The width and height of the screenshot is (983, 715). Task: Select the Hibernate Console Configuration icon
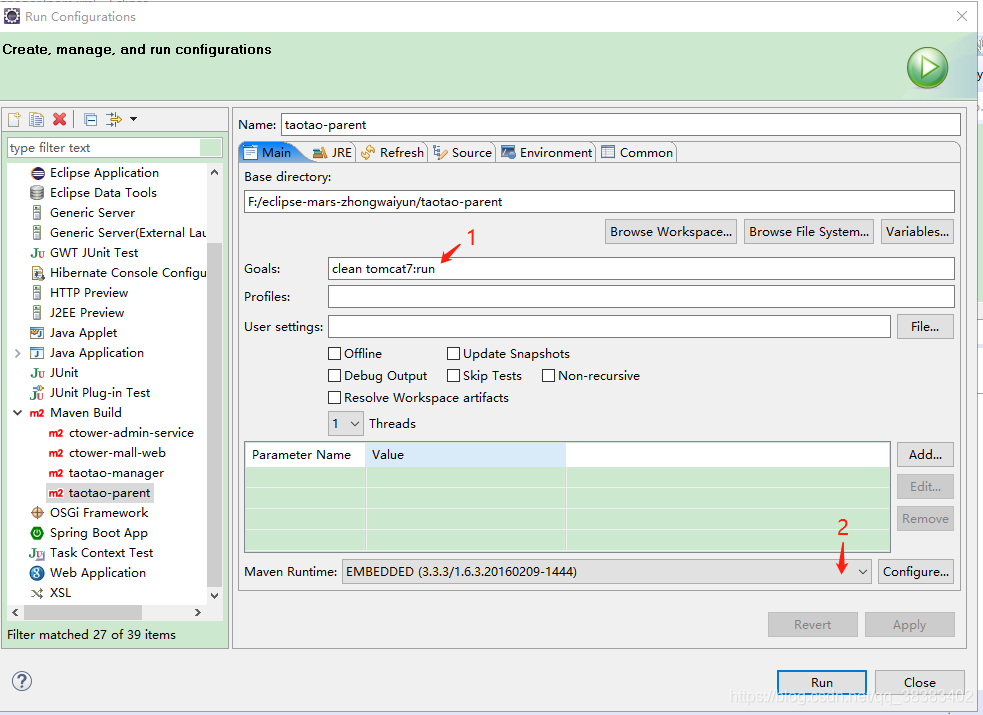click(x=38, y=273)
